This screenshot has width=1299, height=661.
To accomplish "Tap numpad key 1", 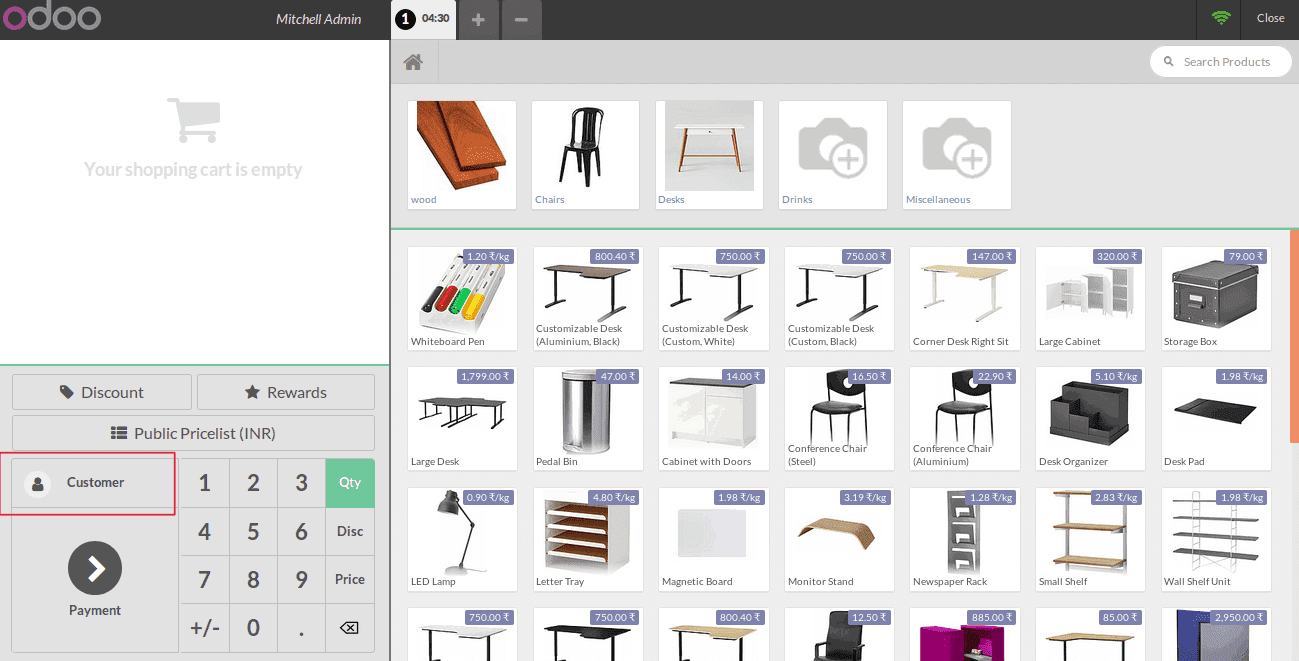I will tap(205, 483).
